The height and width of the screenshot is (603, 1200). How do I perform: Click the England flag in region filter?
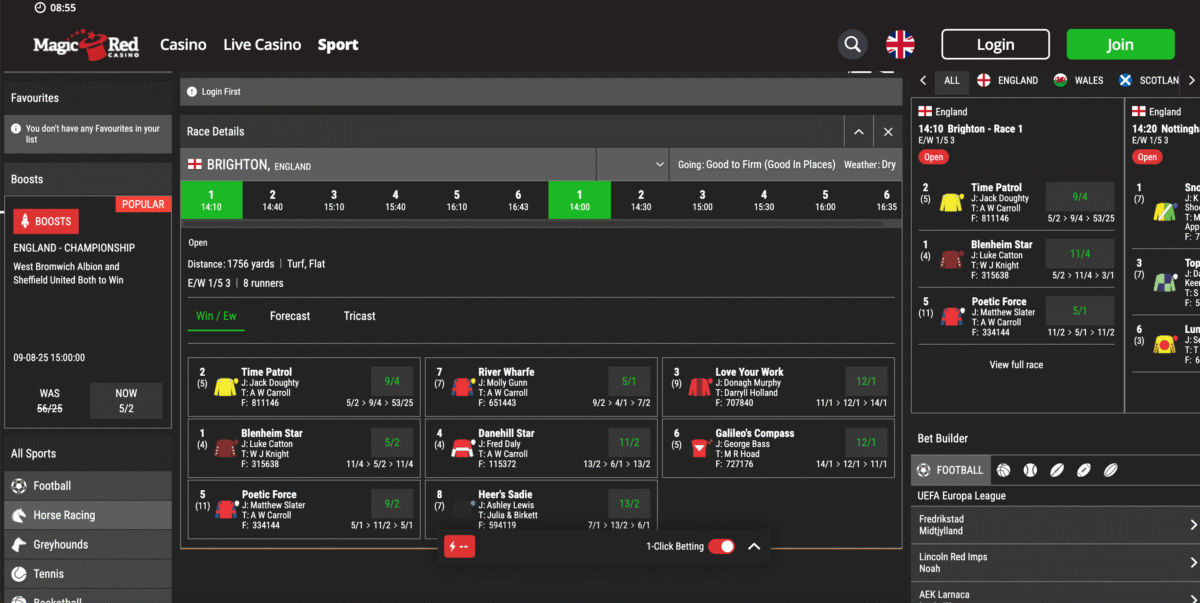pos(984,80)
